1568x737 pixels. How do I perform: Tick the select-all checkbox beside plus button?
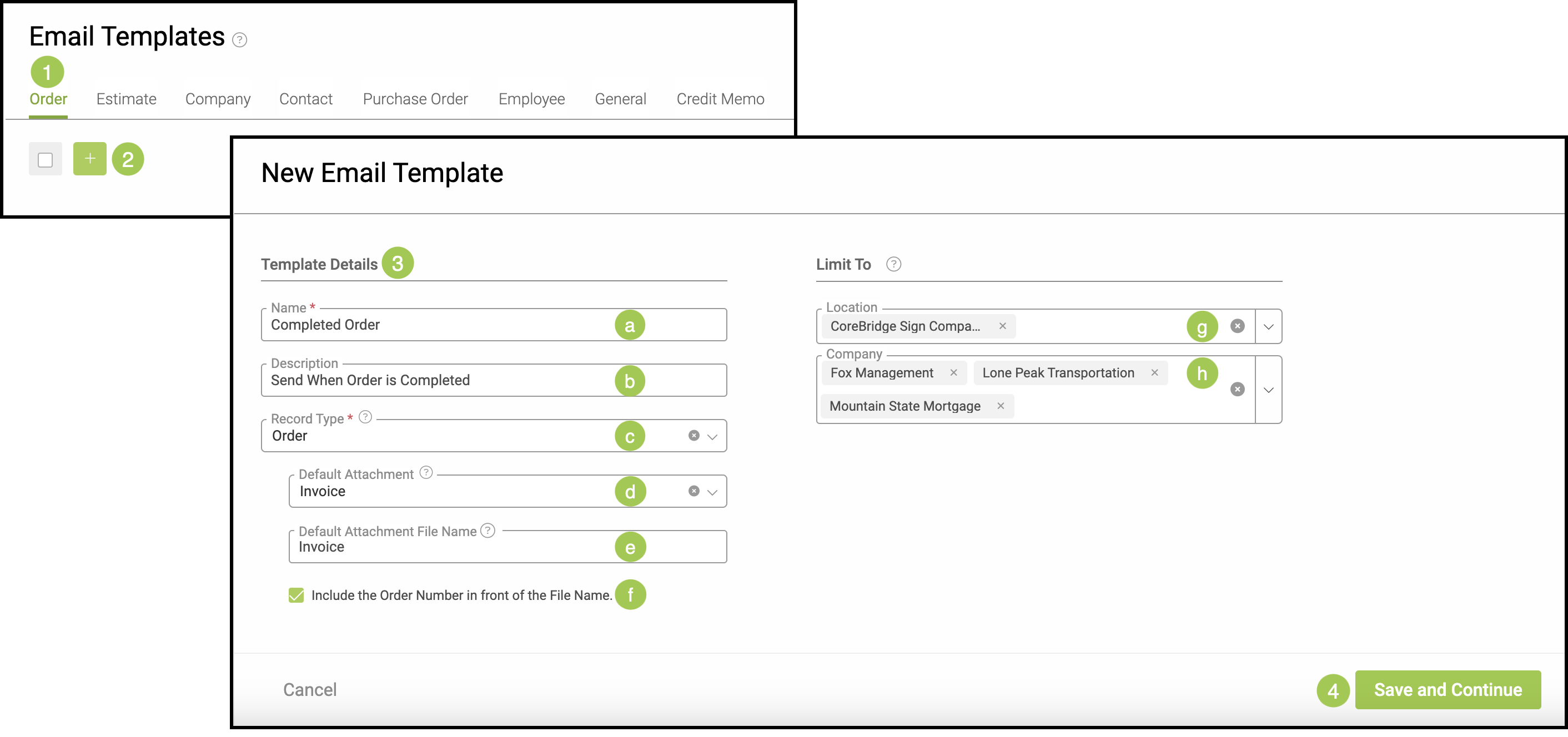[x=45, y=160]
